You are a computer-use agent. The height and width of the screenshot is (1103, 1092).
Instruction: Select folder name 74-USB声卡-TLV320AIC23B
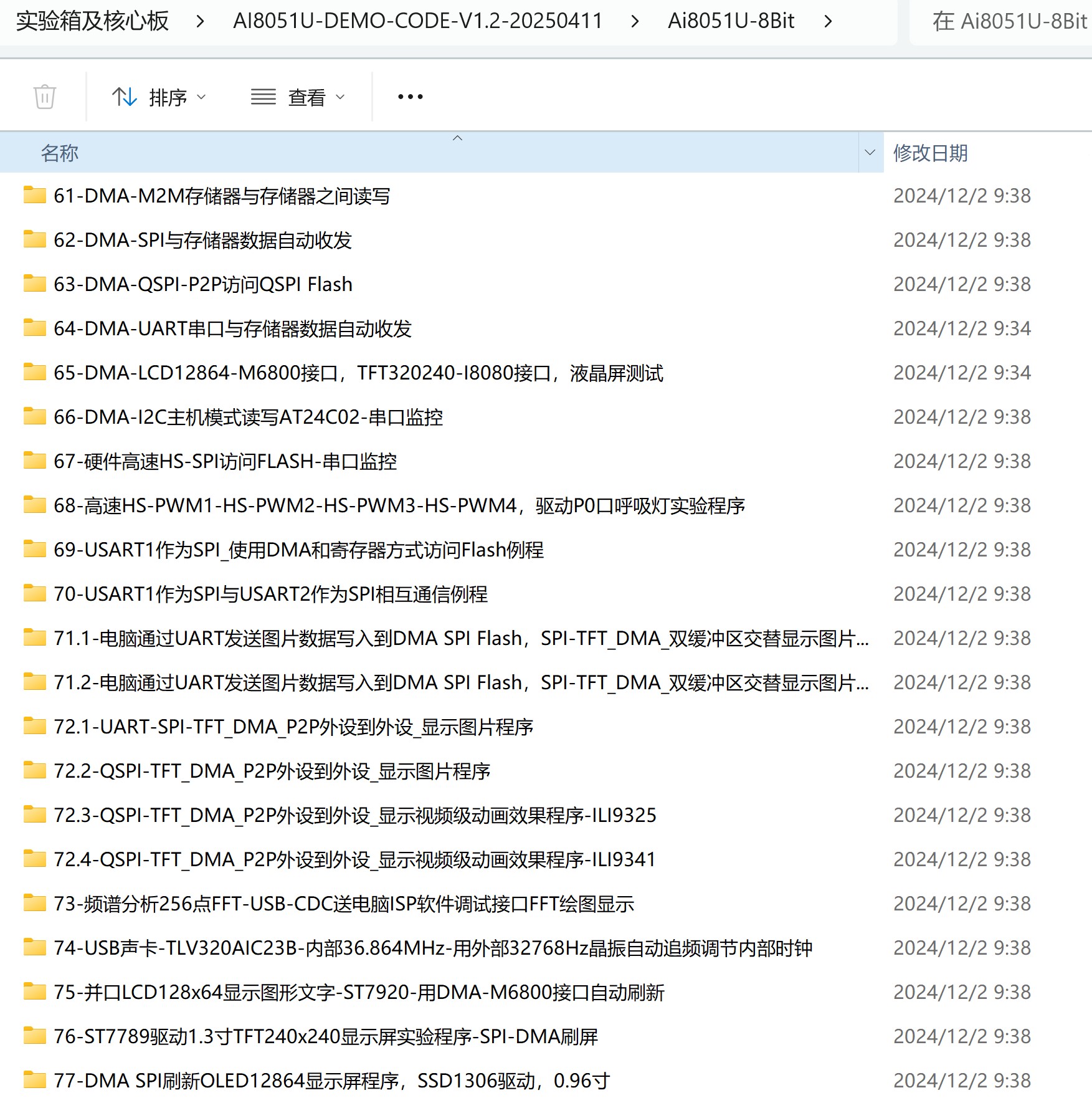pos(433,948)
